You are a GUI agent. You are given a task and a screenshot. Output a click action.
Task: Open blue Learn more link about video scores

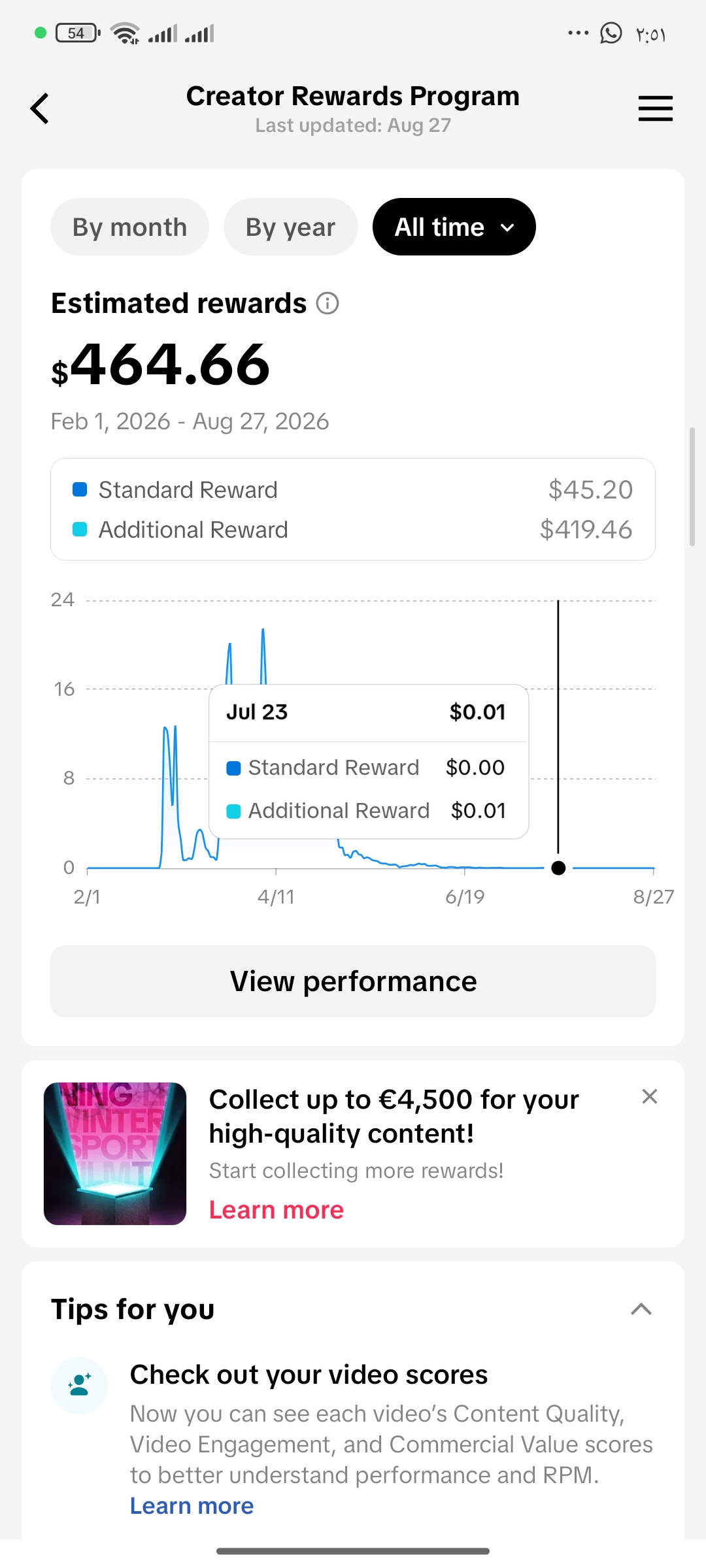click(x=192, y=1506)
